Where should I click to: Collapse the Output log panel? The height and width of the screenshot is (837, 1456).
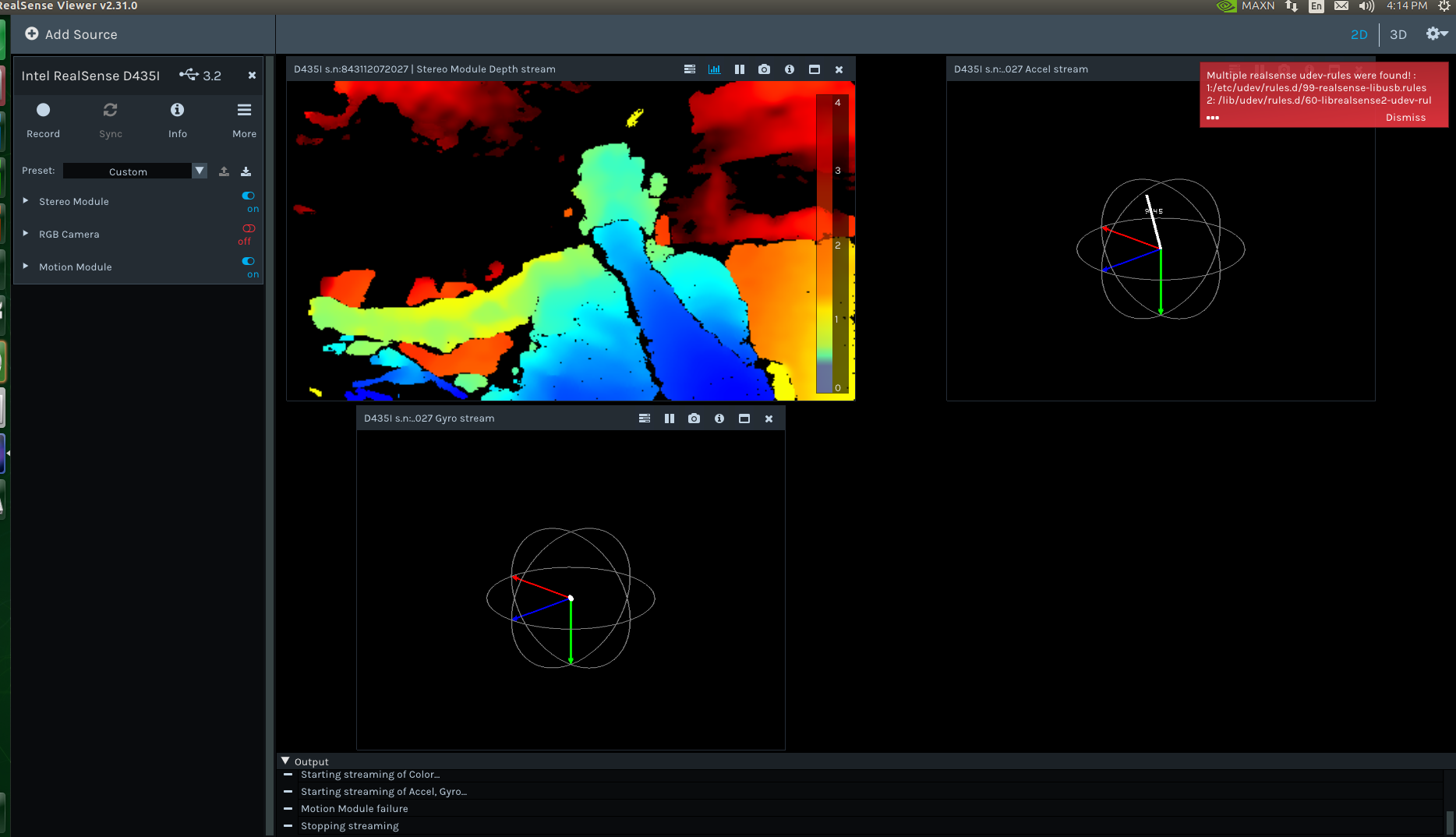point(285,761)
